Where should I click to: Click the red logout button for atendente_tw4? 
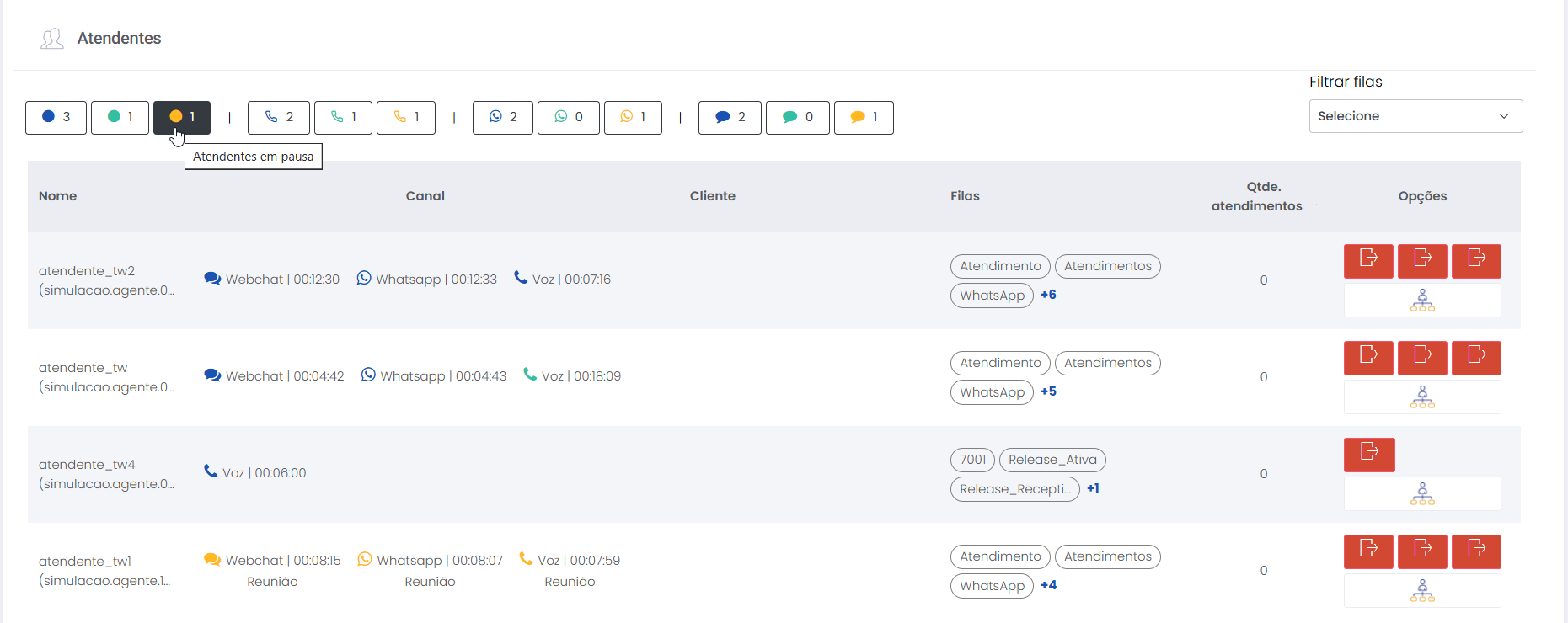pyautogui.click(x=1369, y=455)
